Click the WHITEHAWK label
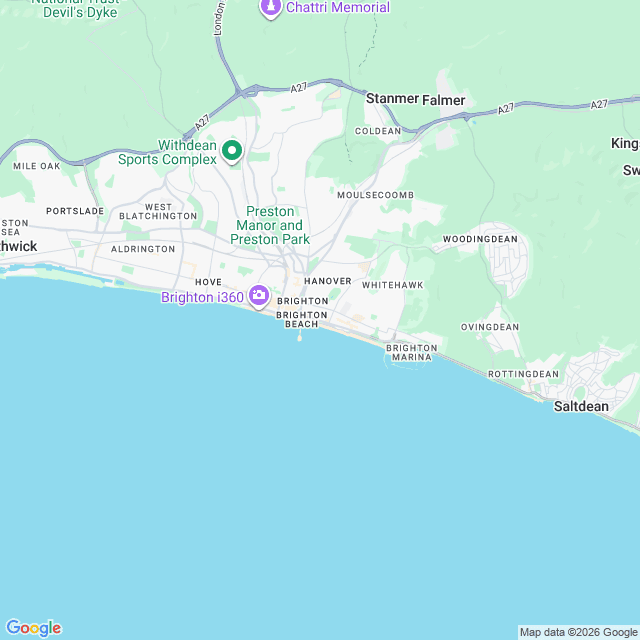Screen dimensions: 640x640 [x=393, y=285]
